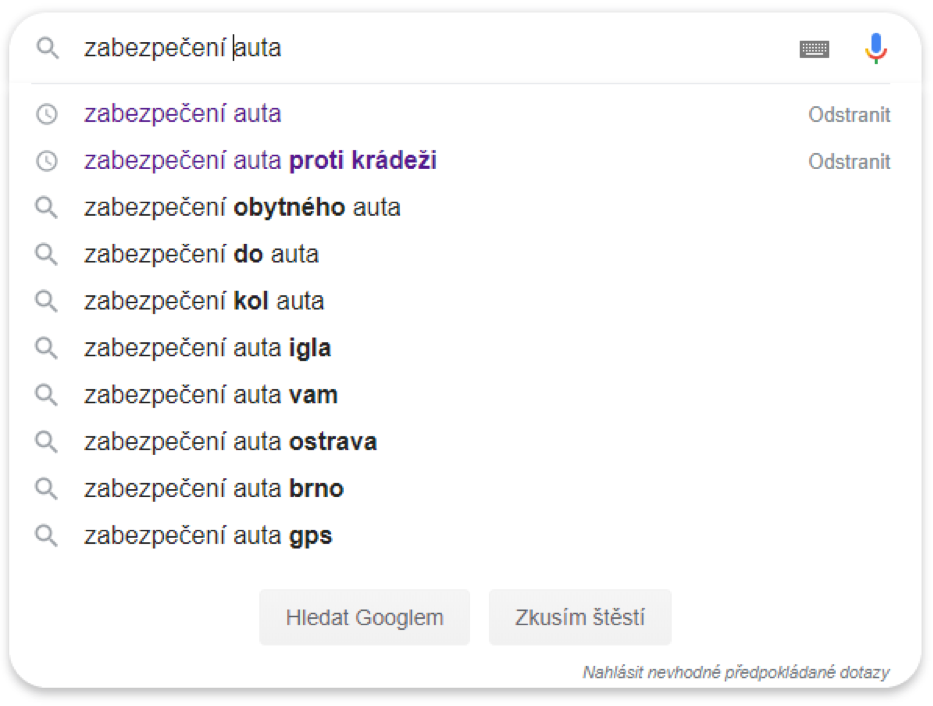Screen dimensions: 933x706
Task: Pick suggestion 'zabezpečení auta brno'
Action: [x=214, y=490]
